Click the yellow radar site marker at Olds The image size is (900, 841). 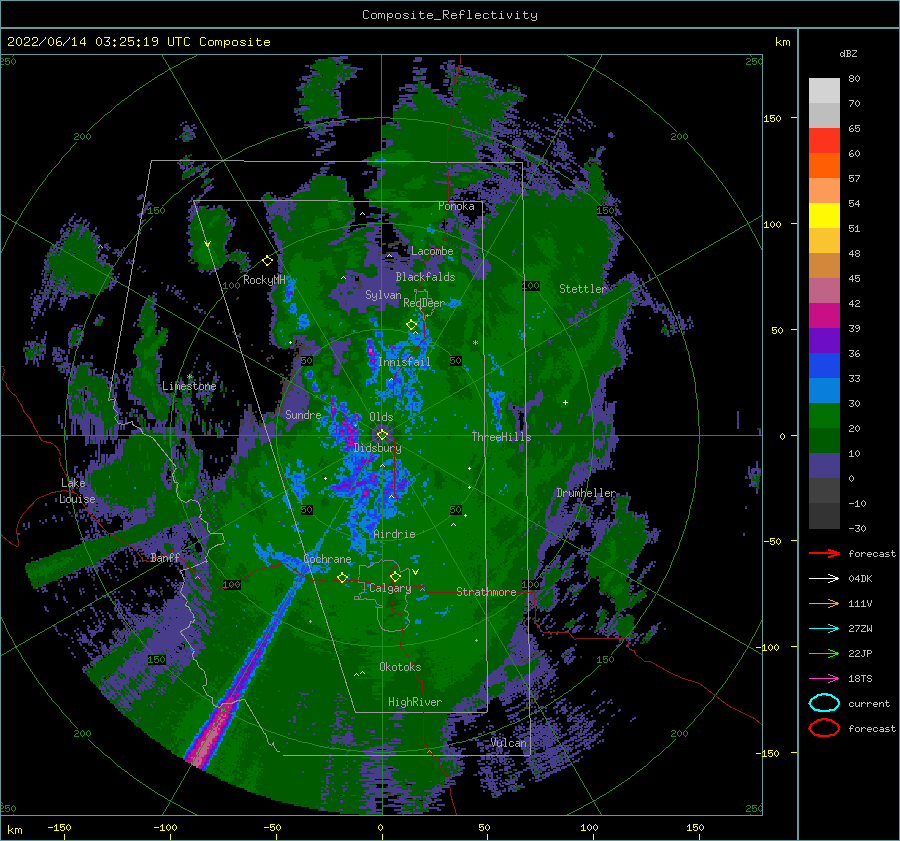(382, 435)
